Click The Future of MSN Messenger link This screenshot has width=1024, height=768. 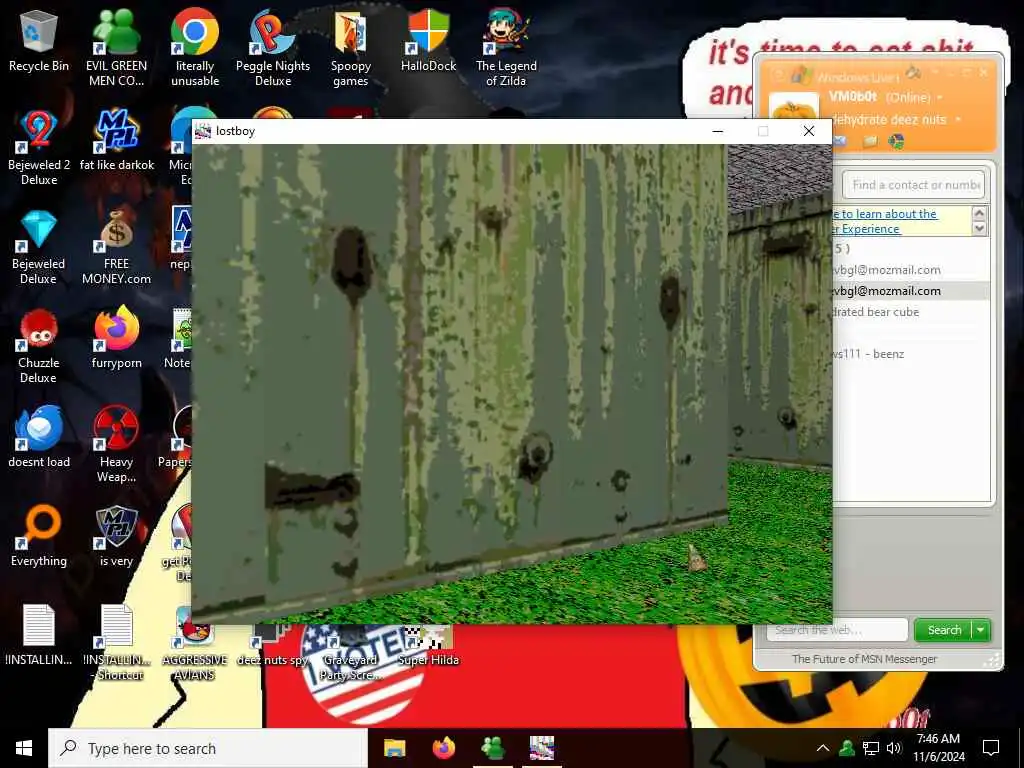coord(864,659)
